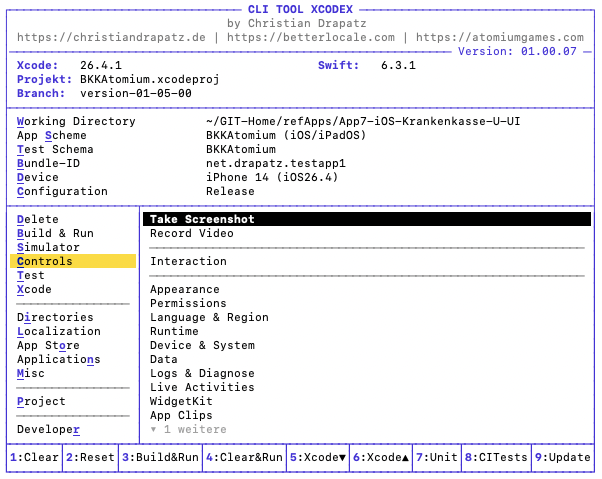602x479 pixels.
Task: Click the Swift version 6.3.1 value
Action: click(x=398, y=65)
